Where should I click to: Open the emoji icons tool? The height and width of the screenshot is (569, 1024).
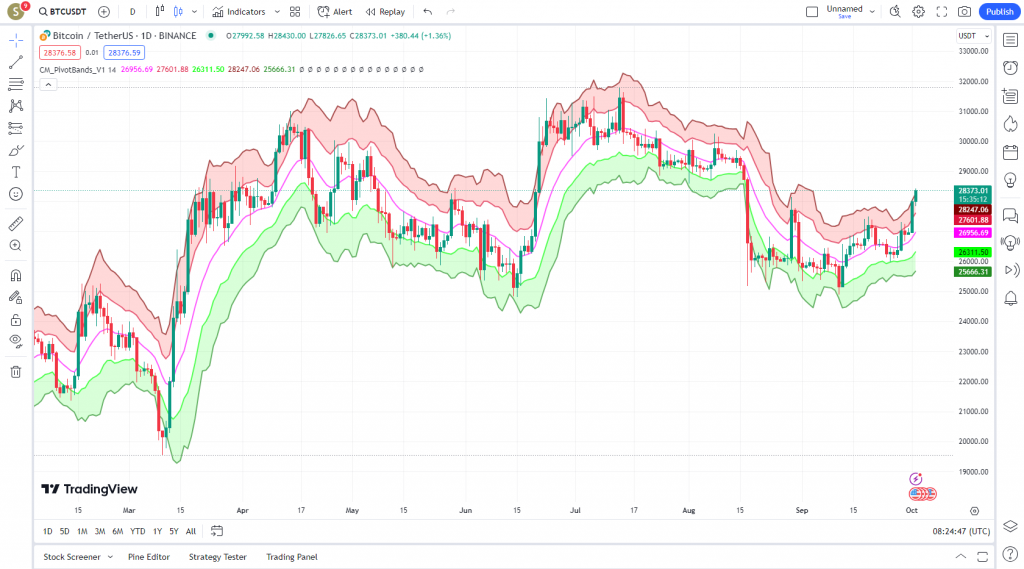tap(16, 194)
